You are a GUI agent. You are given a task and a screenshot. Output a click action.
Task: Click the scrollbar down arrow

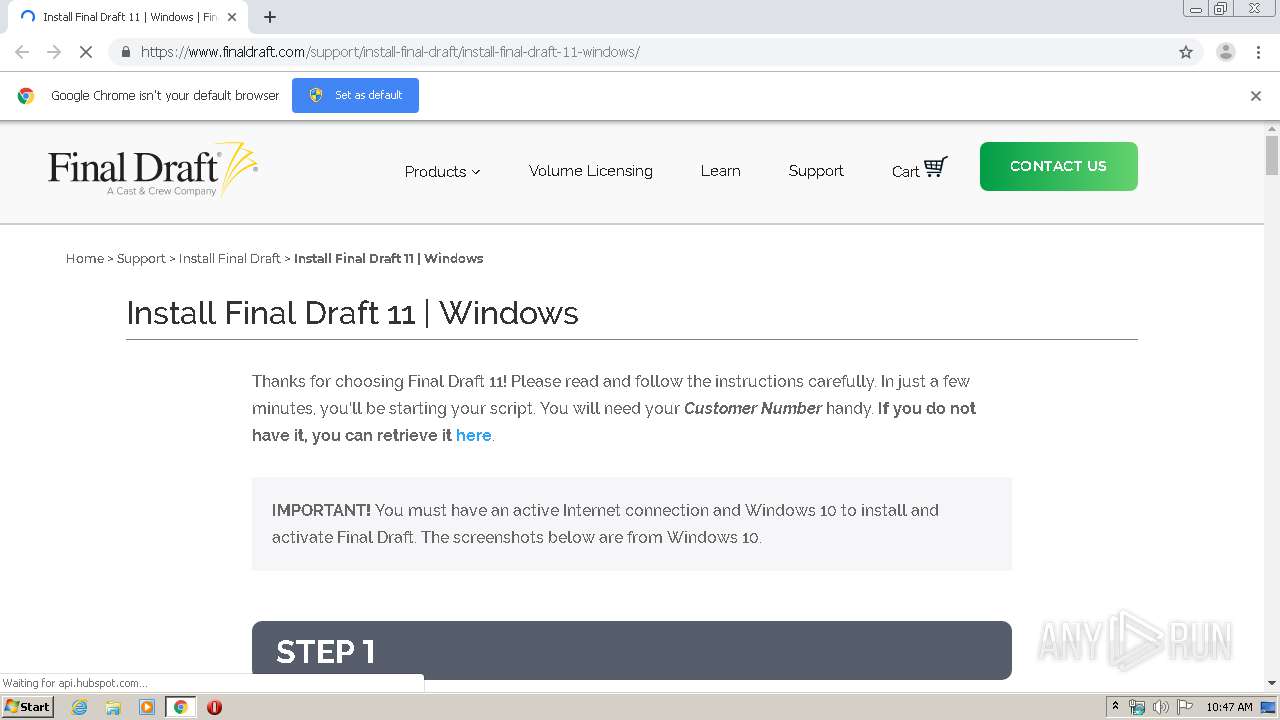[x=1272, y=683]
